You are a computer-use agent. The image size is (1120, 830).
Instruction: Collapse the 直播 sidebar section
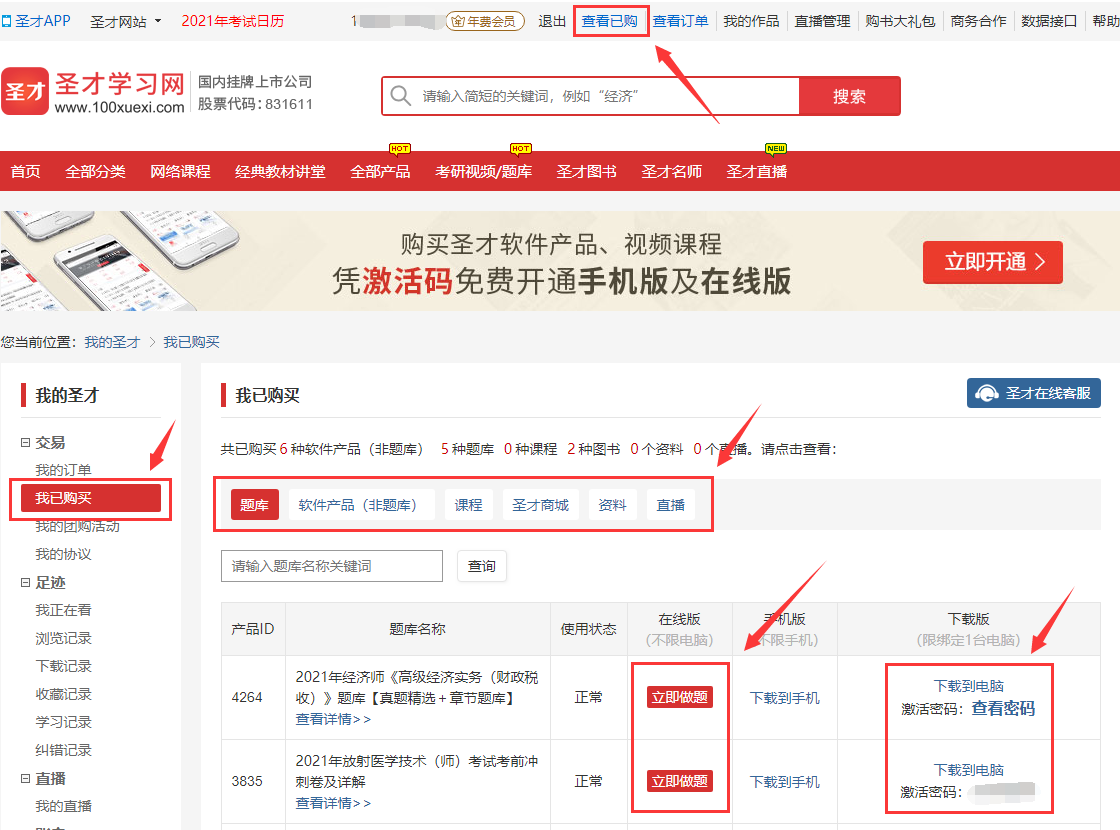pos(26,778)
